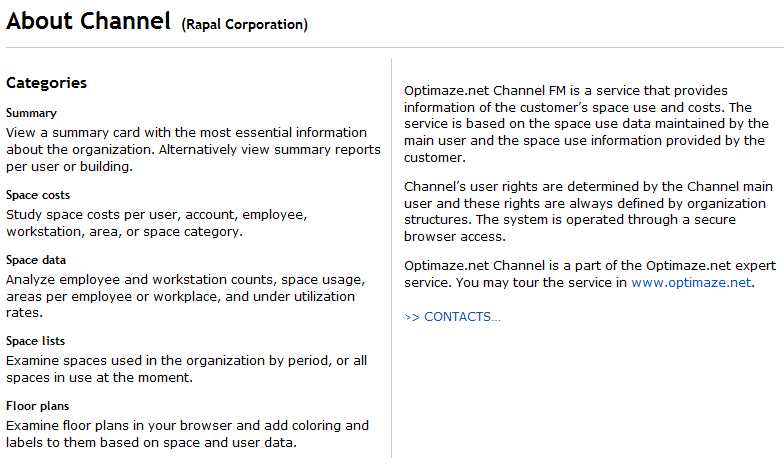
Task: Click the Optimaze.net Channel FM service paragraph
Action: click(585, 124)
